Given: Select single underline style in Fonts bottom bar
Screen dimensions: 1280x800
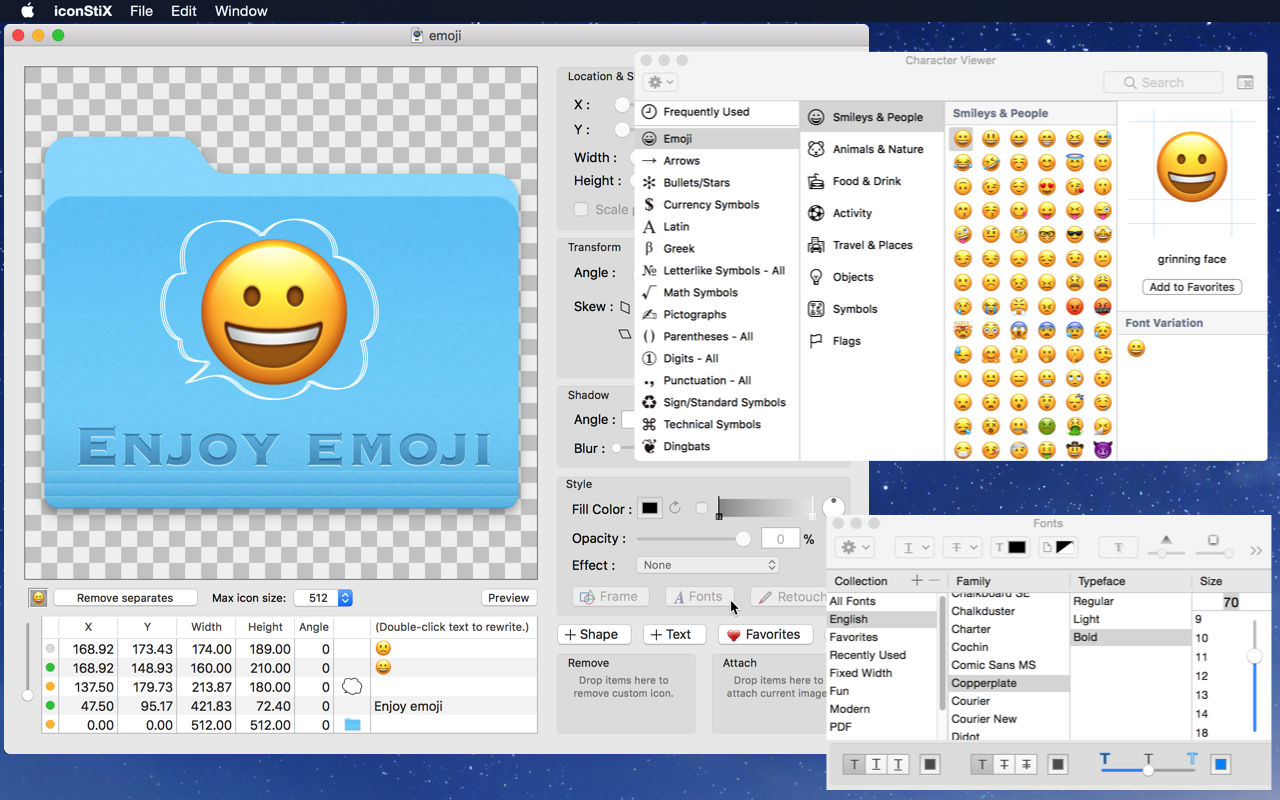Looking at the screenshot, I should coord(876,764).
